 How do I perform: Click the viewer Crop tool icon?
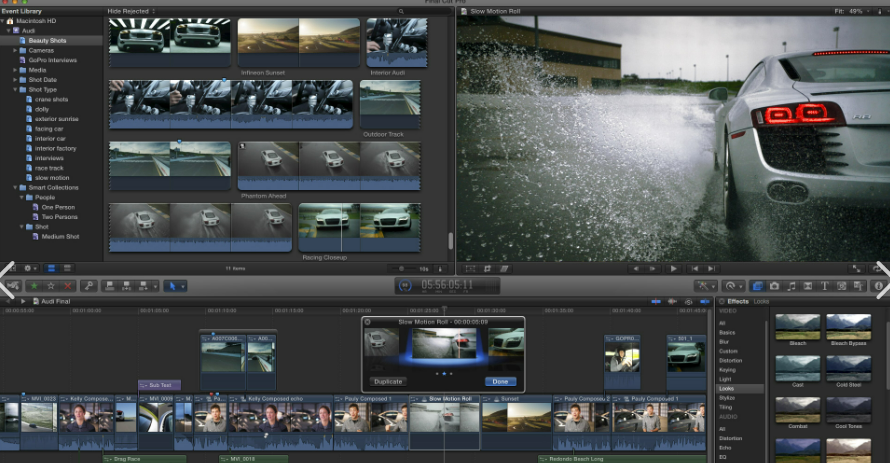click(487, 268)
